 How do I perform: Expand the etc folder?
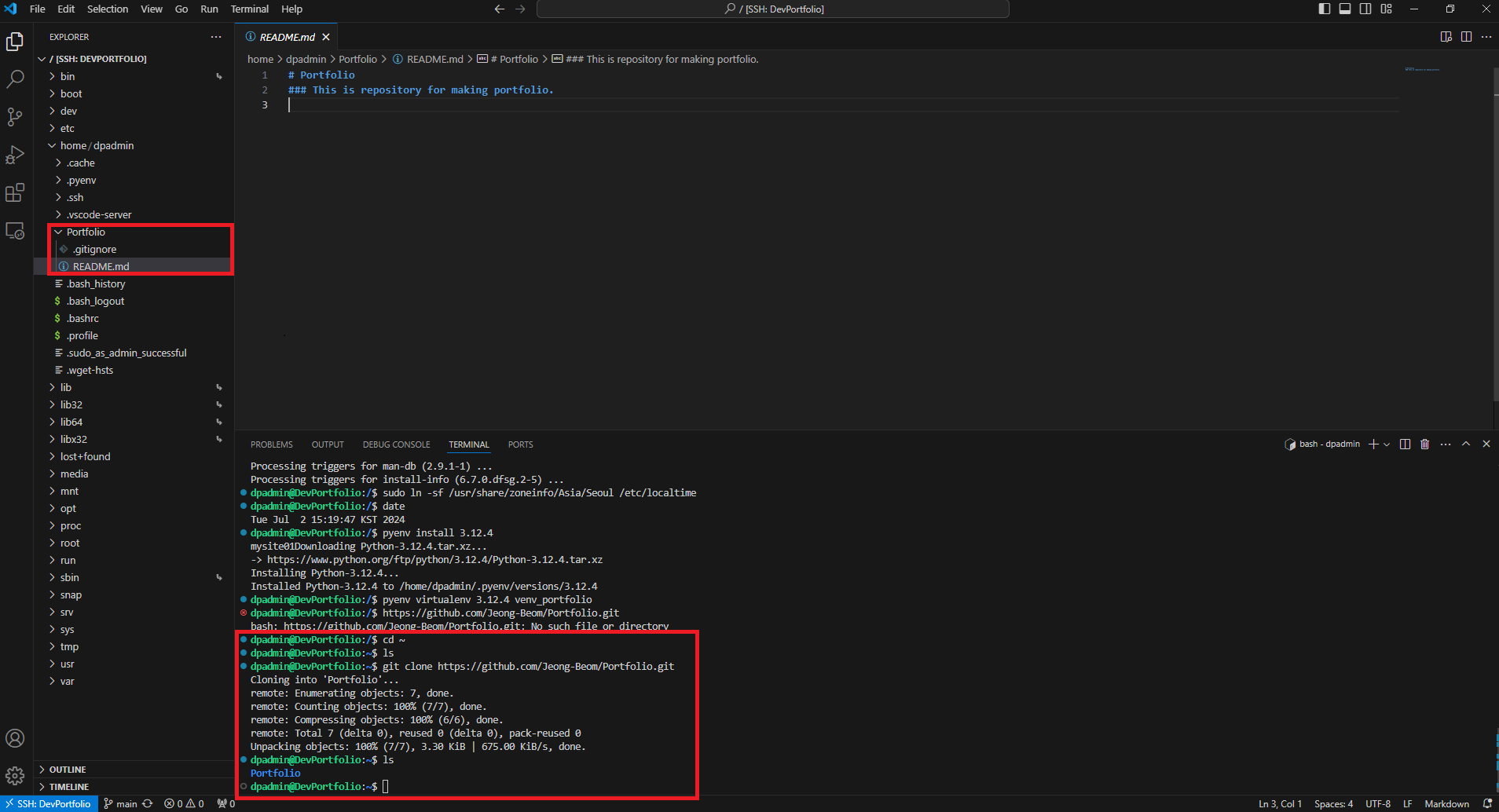(134, 128)
